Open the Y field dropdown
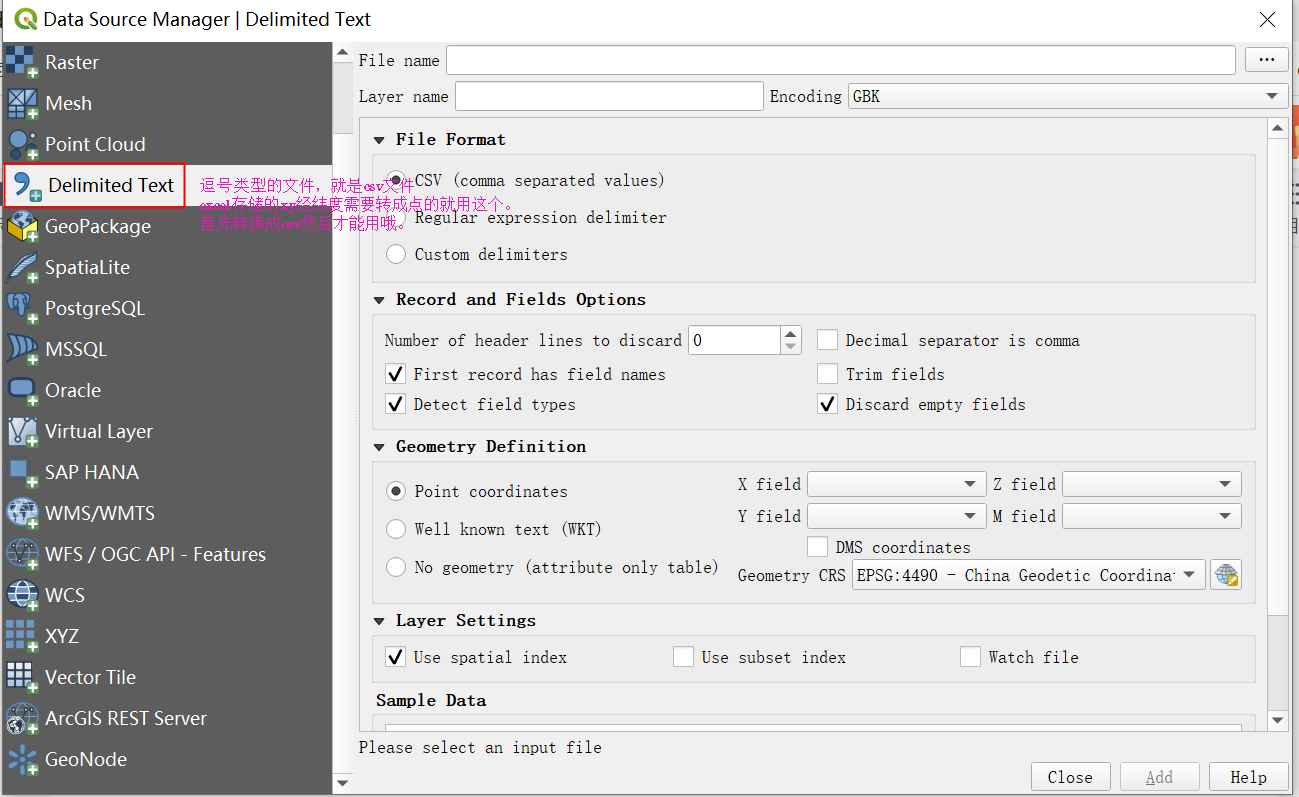This screenshot has height=797, width=1299. (x=897, y=516)
